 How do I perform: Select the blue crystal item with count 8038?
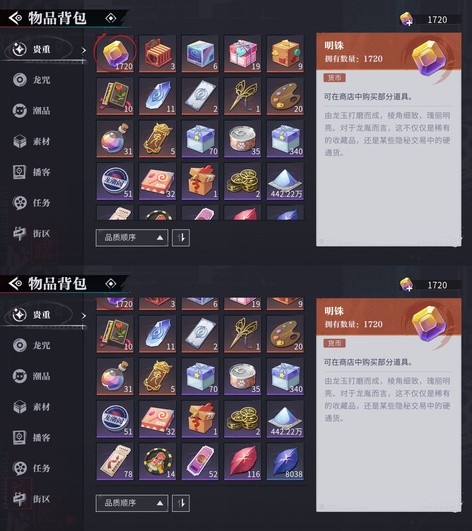coord(285,462)
